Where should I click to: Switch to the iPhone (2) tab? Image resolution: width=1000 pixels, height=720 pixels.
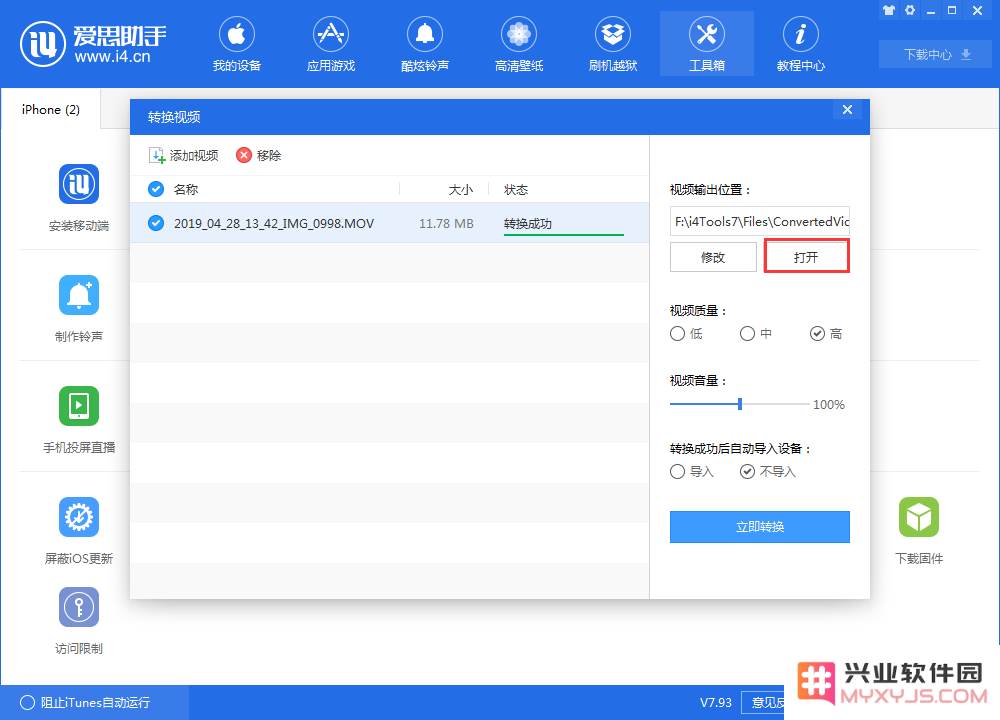(x=51, y=110)
